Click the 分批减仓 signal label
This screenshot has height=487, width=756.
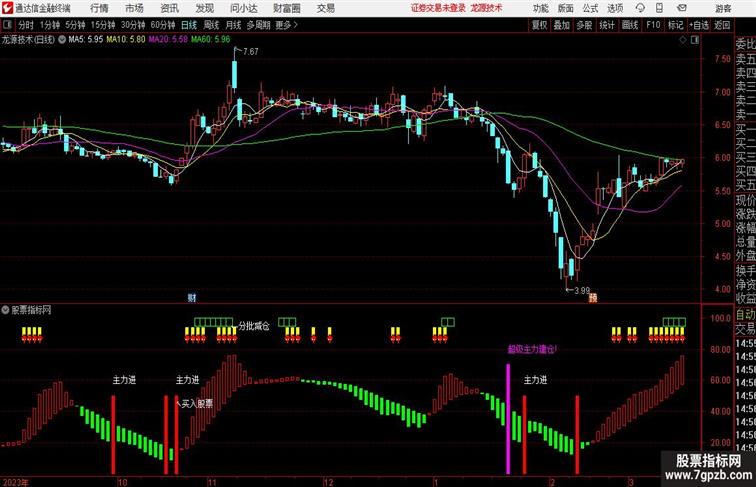coord(254,326)
